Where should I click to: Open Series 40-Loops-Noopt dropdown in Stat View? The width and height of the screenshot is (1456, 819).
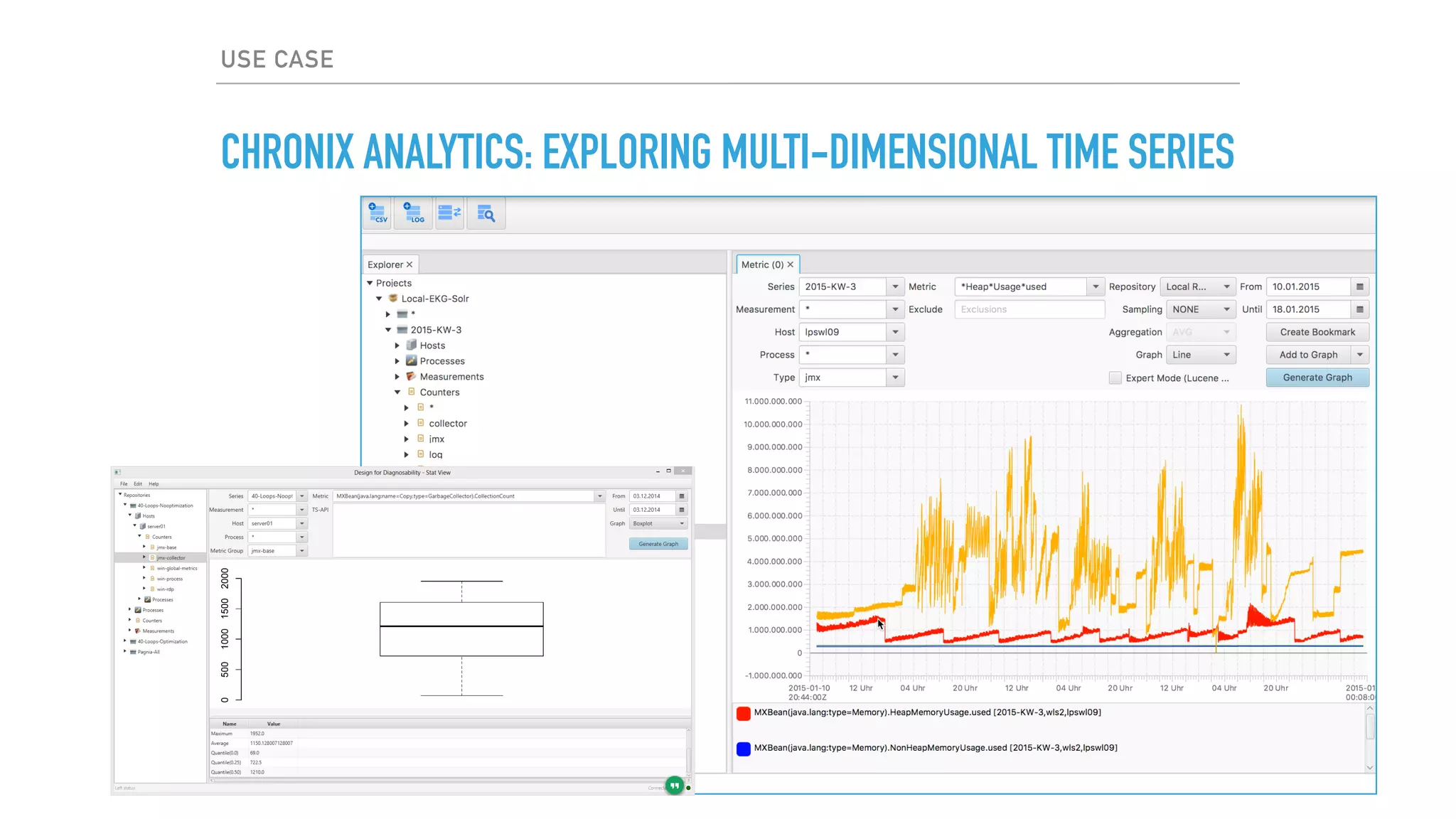click(x=302, y=496)
